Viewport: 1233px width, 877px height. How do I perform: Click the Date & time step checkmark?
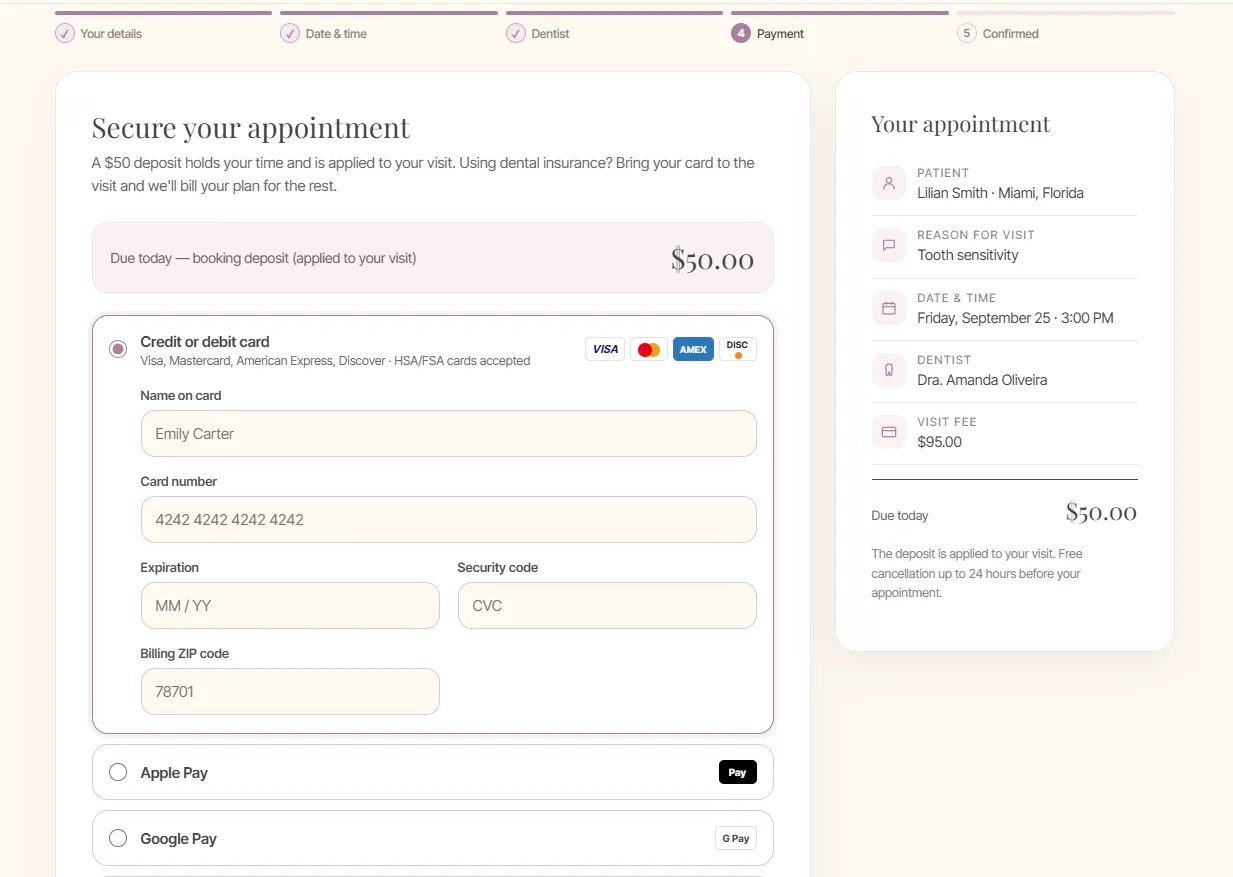pyautogui.click(x=290, y=33)
